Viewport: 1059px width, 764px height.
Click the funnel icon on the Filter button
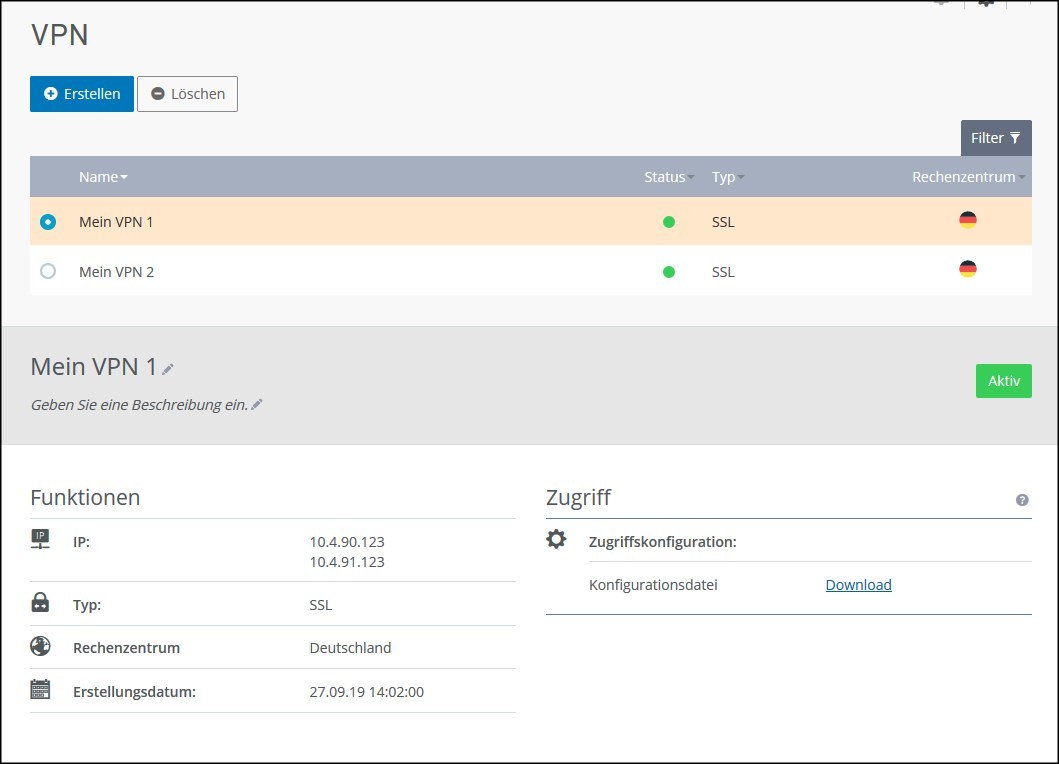(1017, 138)
